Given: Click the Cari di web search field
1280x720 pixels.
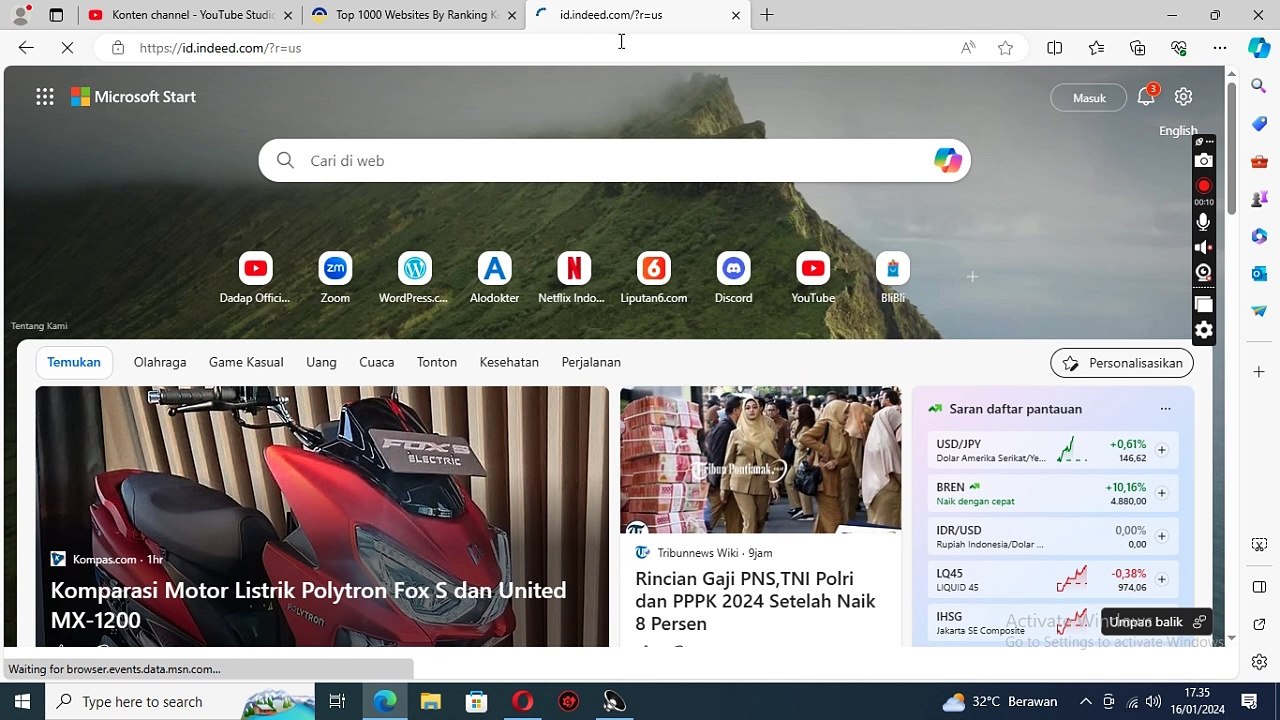Looking at the screenshot, I should [x=614, y=160].
